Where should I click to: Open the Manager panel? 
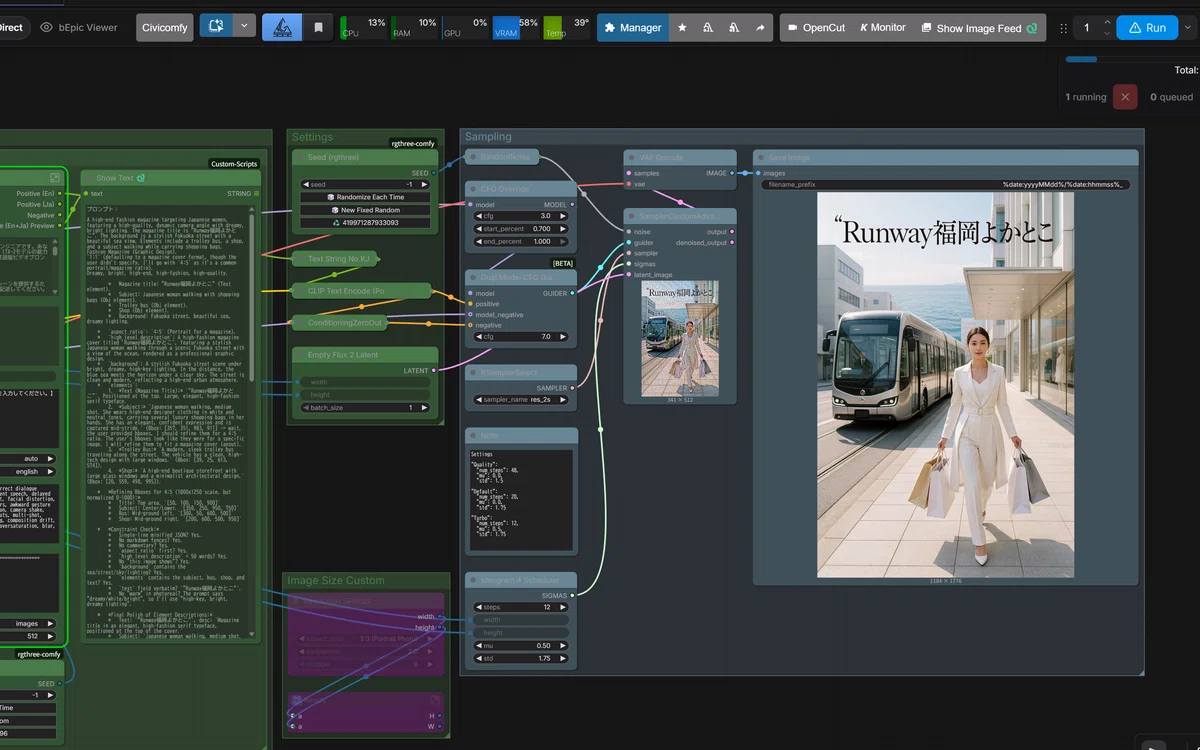(632, 28)
